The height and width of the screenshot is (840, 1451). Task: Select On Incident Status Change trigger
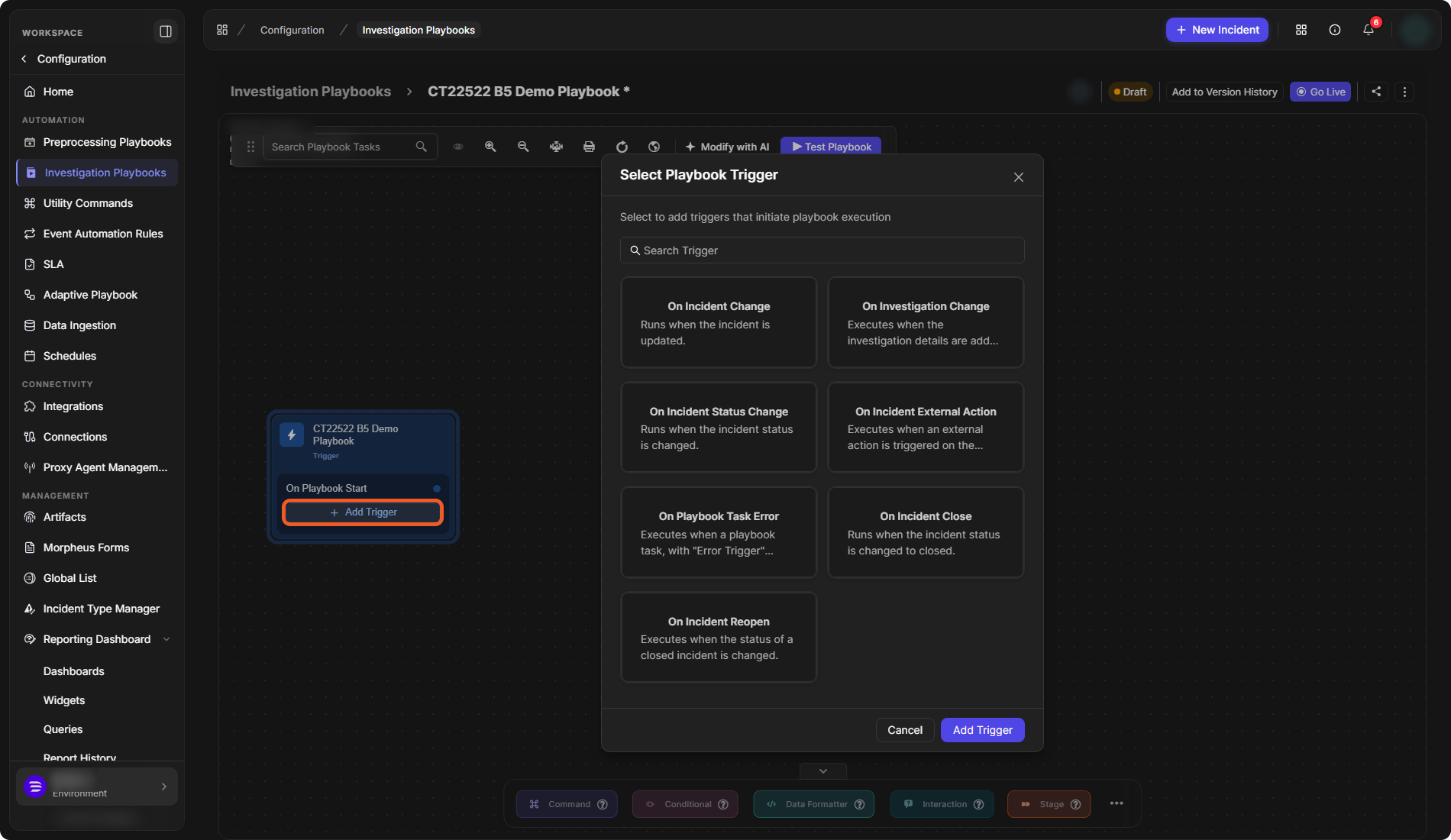719,428
